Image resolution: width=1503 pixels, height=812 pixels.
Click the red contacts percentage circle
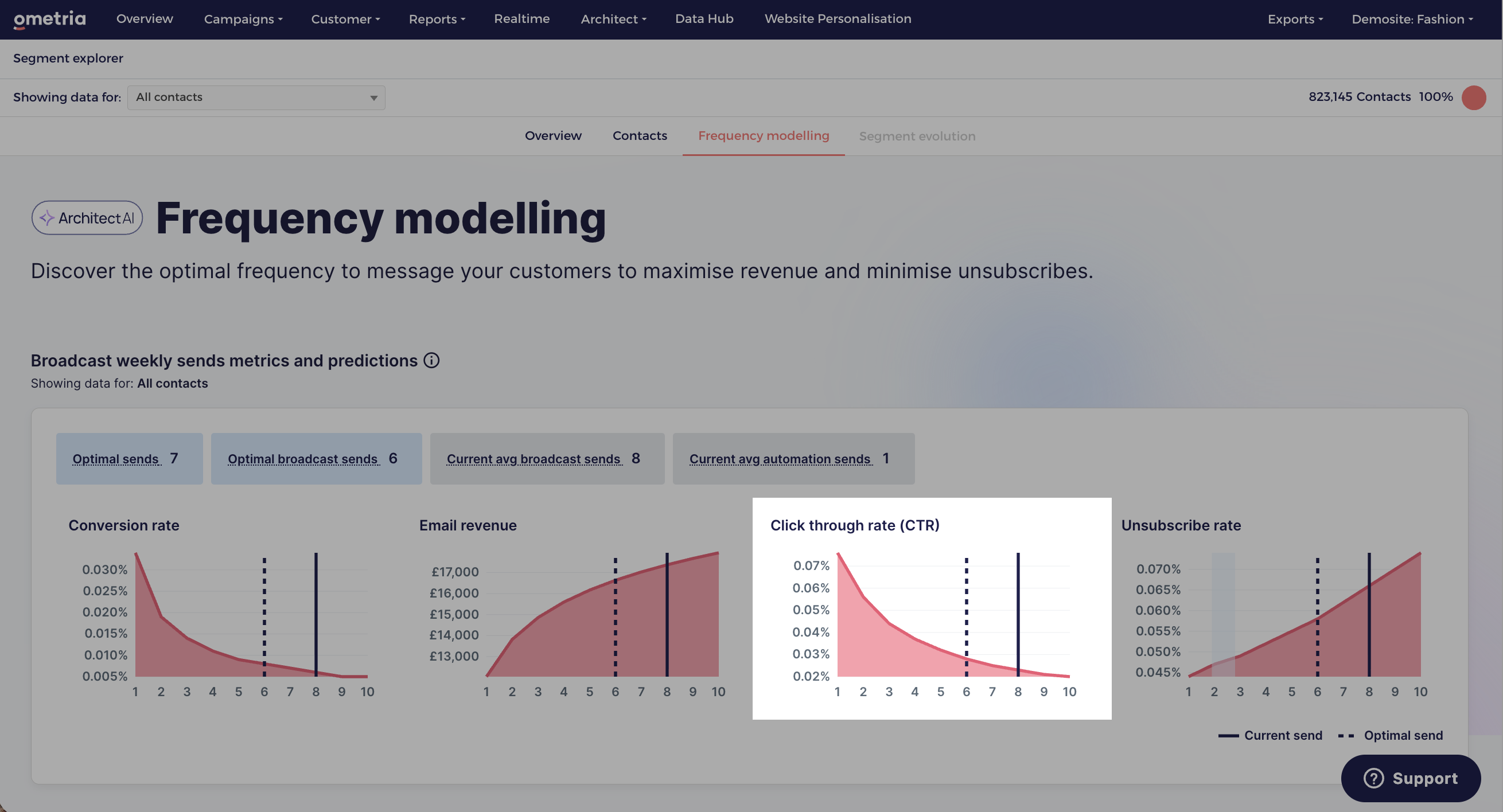[1474, 97]
